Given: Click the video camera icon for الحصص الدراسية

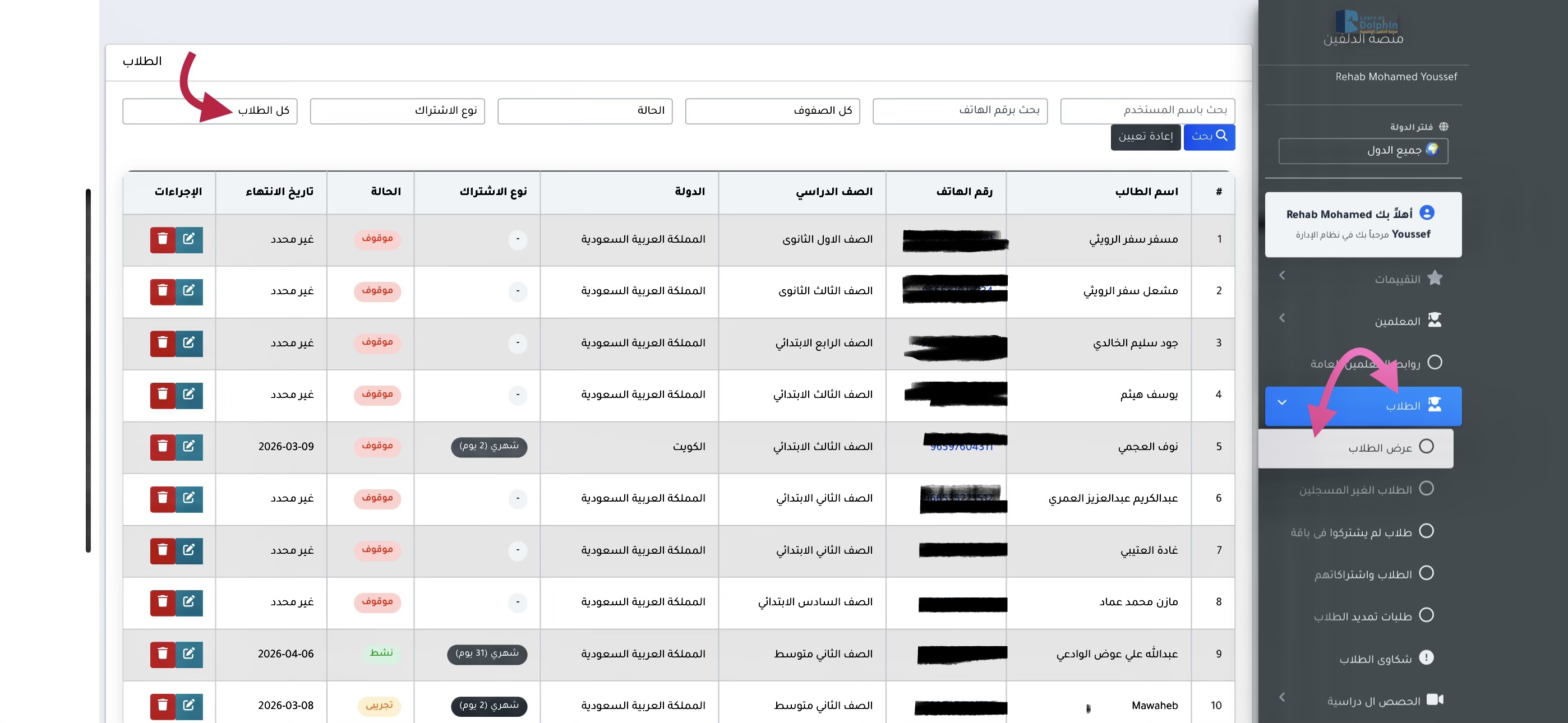Looking at the screenshot, I should (x=1435, y=700).
